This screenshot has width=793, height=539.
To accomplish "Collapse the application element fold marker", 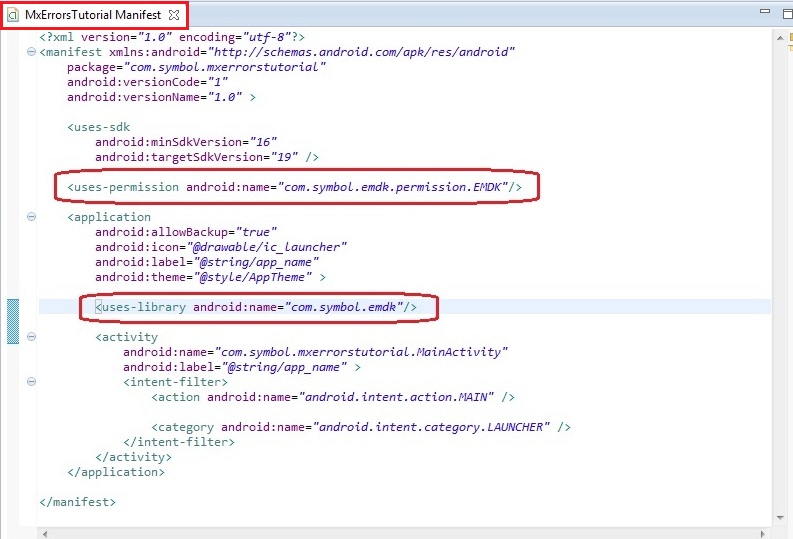I will (32, 217).
